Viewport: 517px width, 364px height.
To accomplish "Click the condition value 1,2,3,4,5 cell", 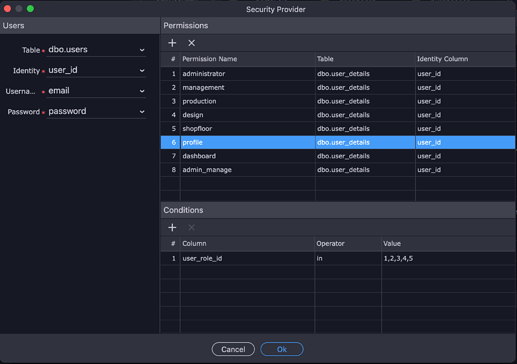I will (448, 258).
